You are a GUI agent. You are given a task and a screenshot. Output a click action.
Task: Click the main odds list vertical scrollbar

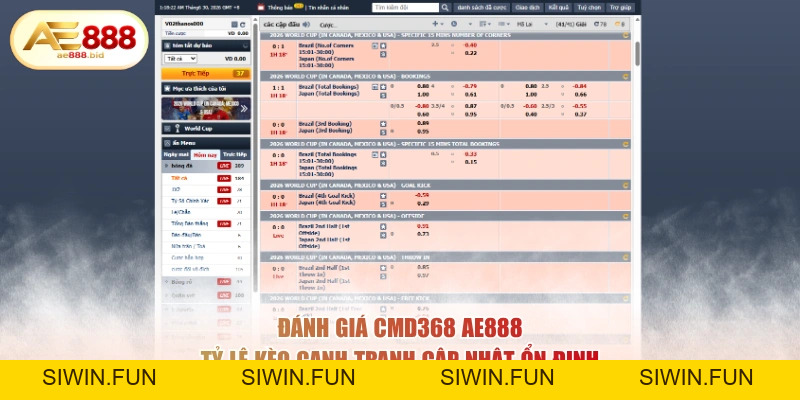click(x=637, y=54)
